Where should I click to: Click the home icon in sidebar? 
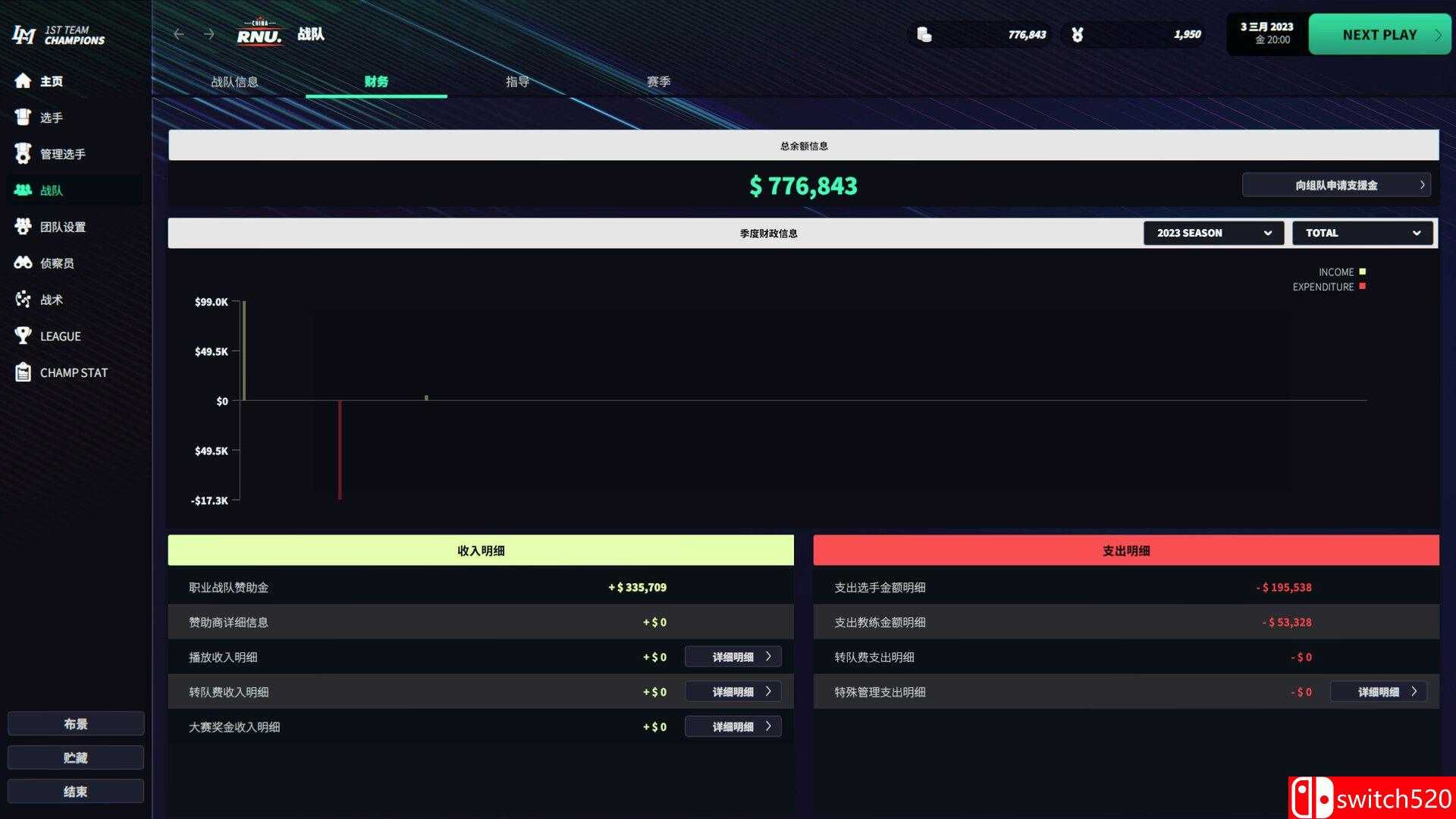point(23,81)
